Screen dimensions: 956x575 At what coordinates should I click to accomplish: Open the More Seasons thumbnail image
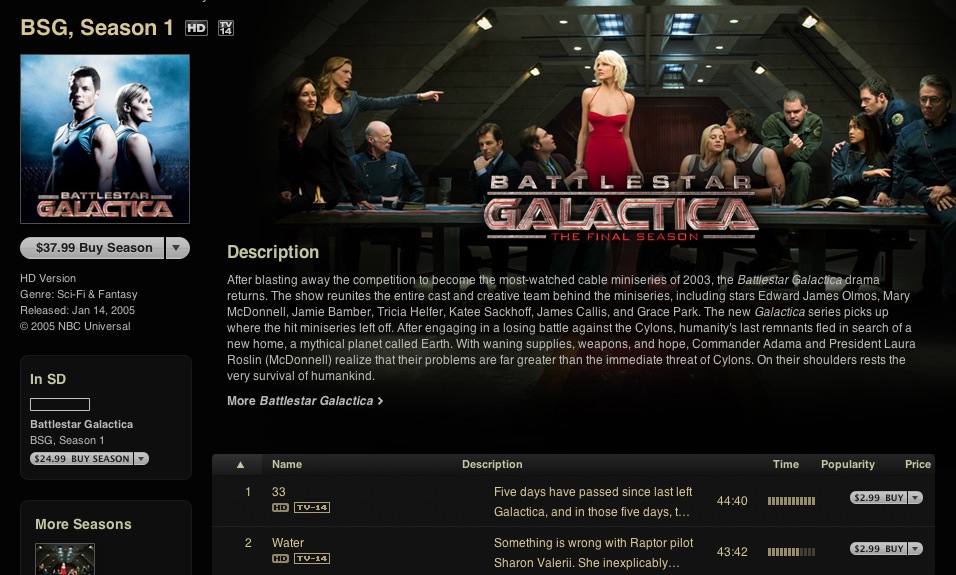click(x=65, y=559)
